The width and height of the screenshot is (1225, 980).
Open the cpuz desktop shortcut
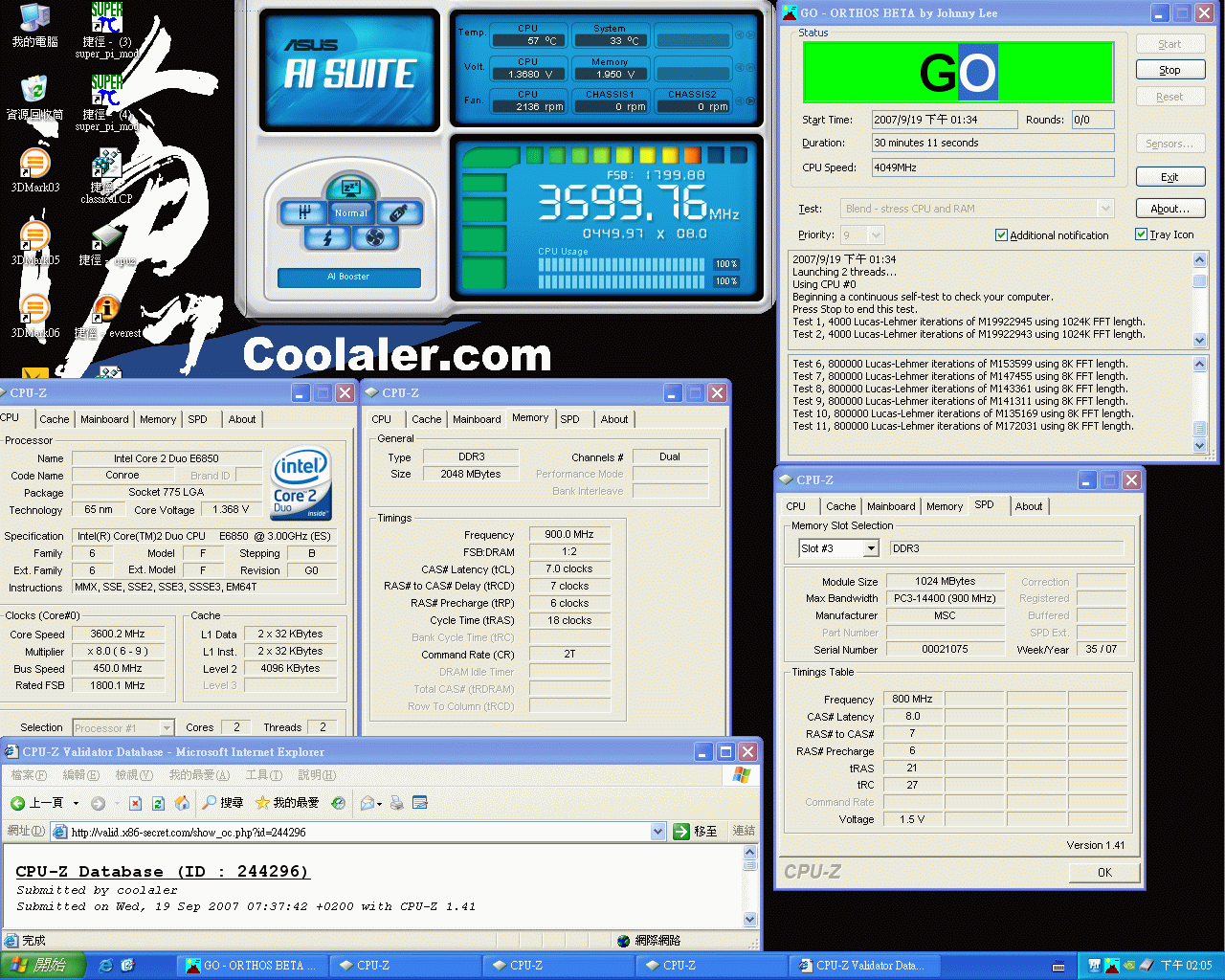point(107,245)
